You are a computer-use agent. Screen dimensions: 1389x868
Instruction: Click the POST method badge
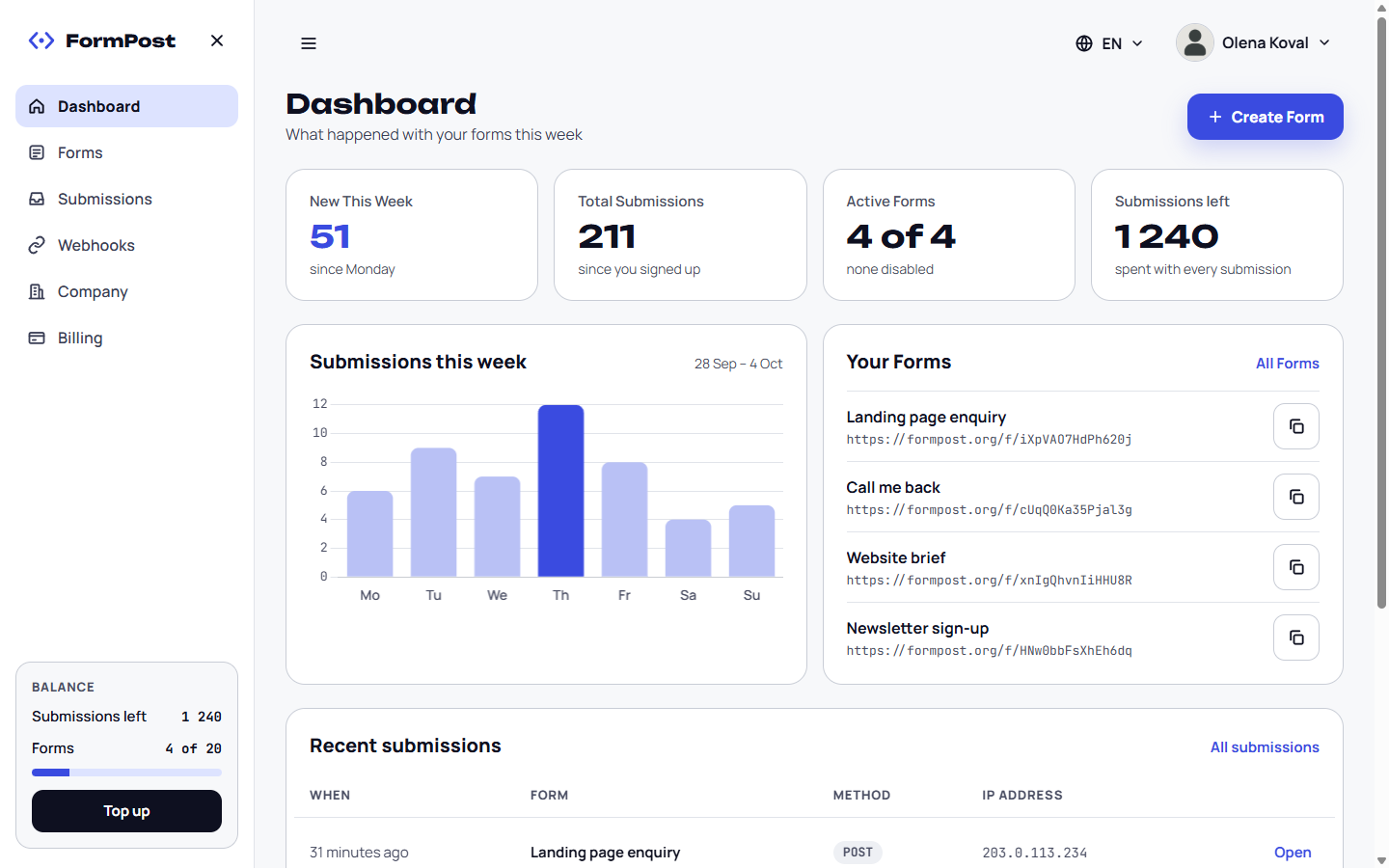[x=858, y=853]
